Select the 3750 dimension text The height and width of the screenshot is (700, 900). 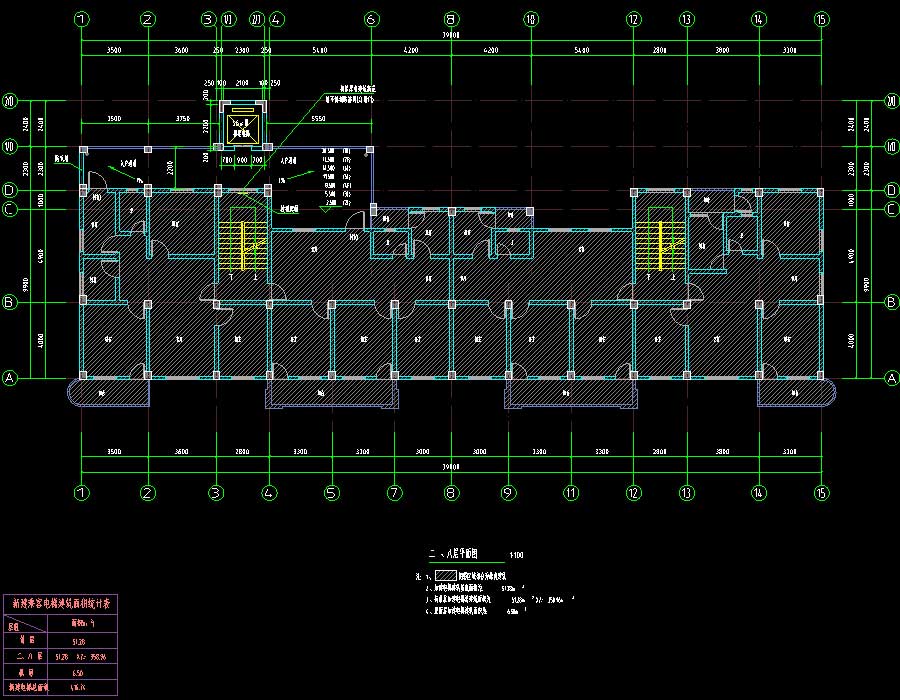183,118
